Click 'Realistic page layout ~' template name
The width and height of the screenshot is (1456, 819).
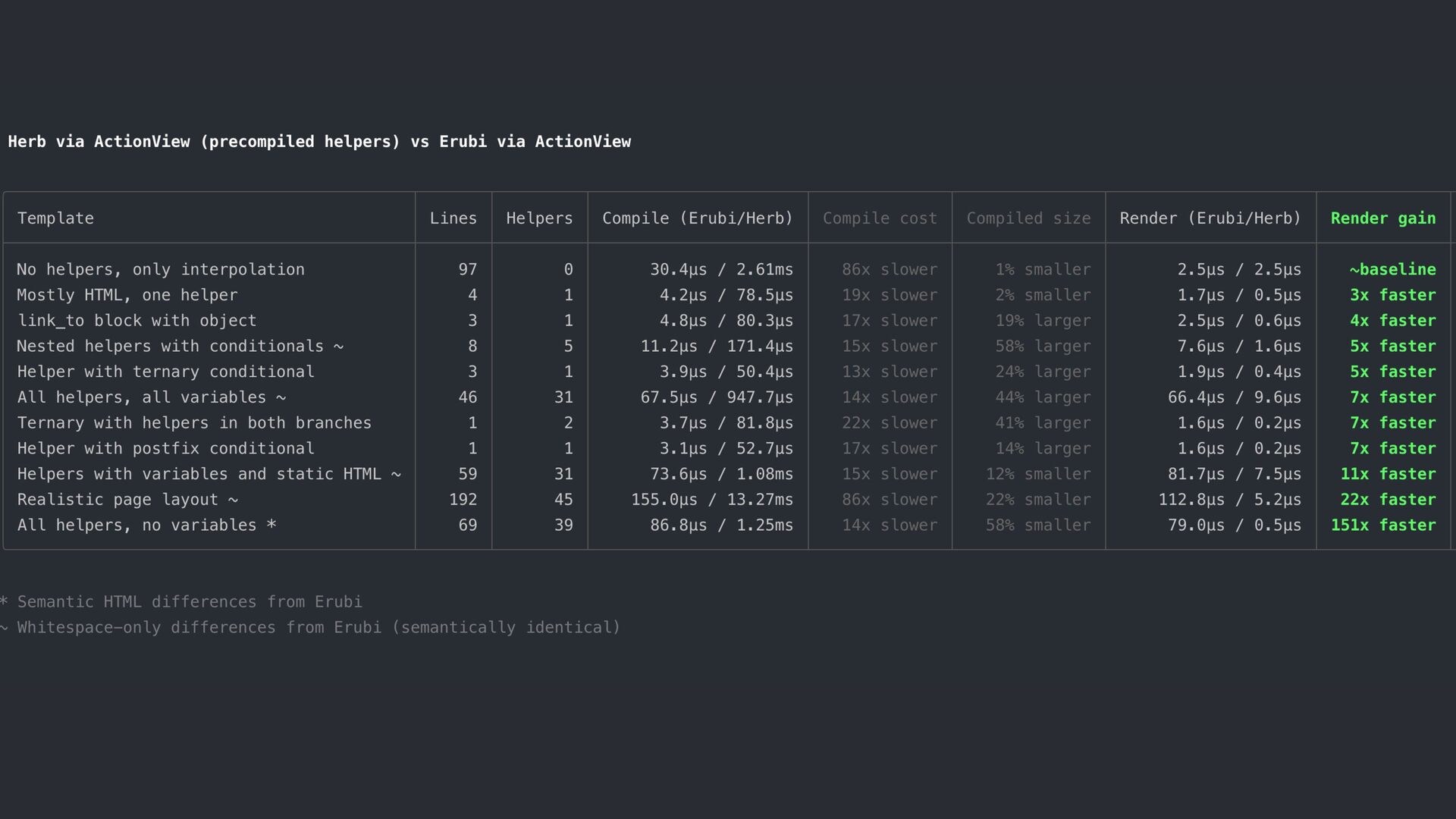tap(127, 500)
